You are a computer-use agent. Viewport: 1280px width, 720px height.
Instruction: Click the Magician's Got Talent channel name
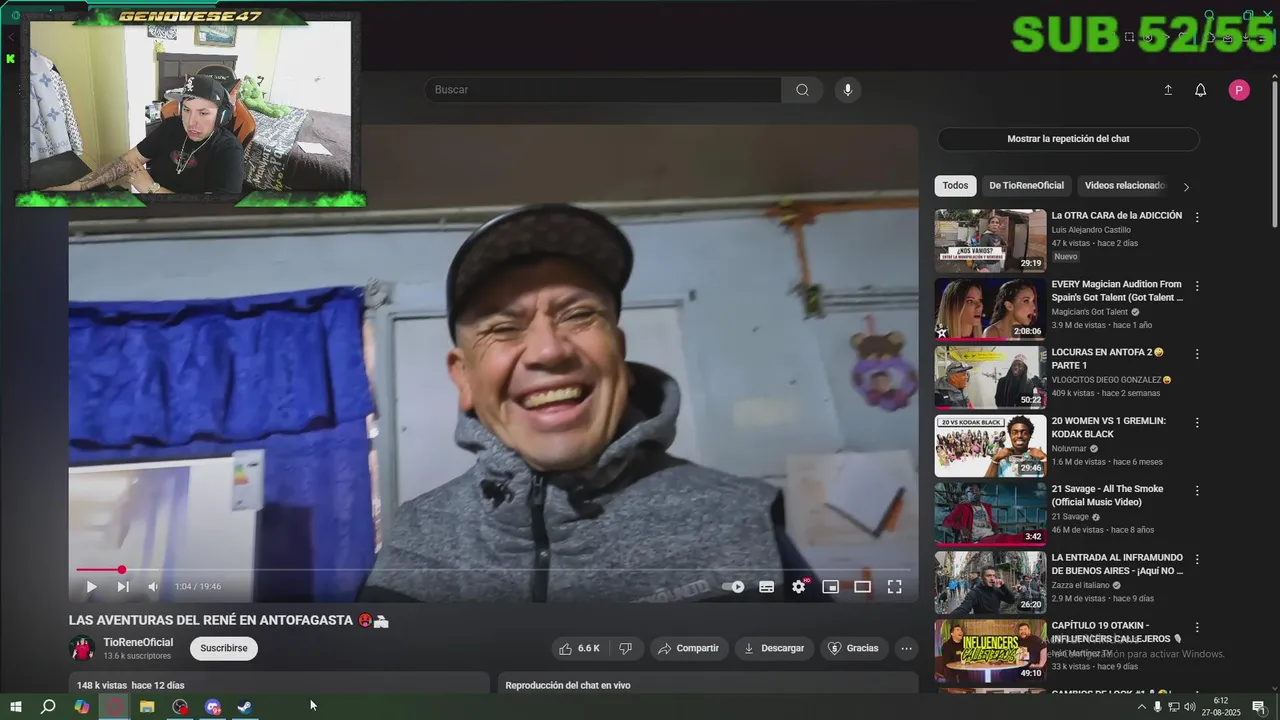(x=1089, y=312)
